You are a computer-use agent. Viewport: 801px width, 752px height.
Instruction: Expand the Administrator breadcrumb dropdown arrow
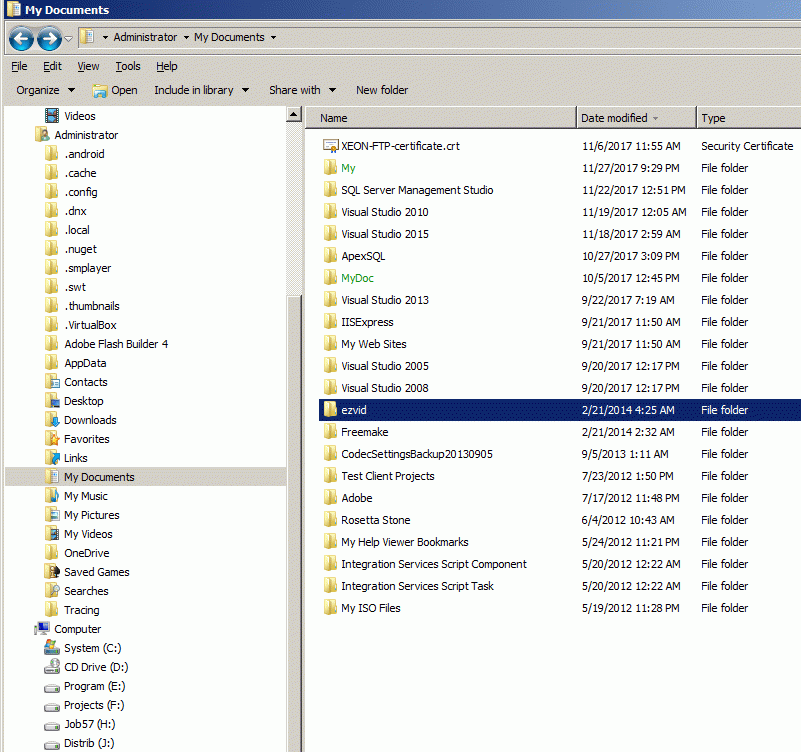tap(186, 37)
